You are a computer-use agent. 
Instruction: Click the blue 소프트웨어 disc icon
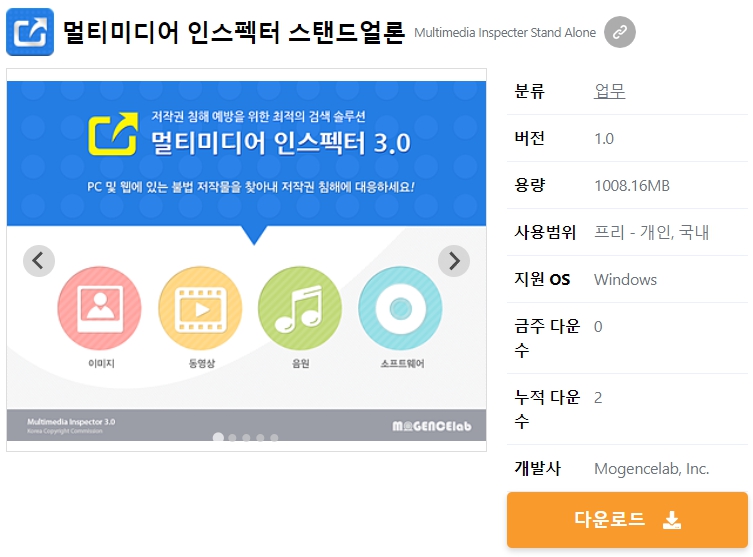(400, 308)
